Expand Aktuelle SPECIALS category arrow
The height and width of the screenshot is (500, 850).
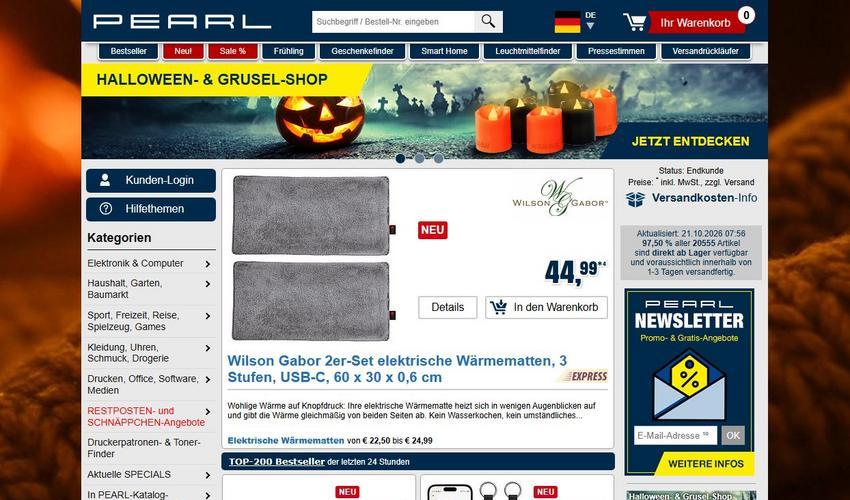click(x=208, y=476)
